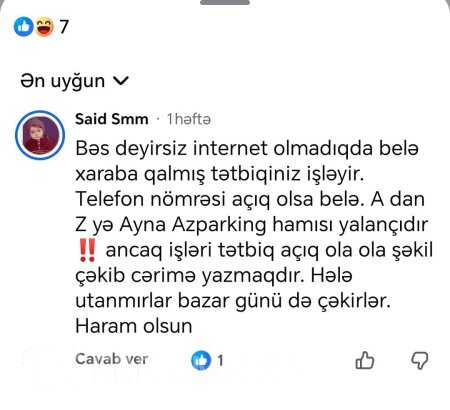
Task: Open Said Smm's profile picture
Action: tap(40, 135)
